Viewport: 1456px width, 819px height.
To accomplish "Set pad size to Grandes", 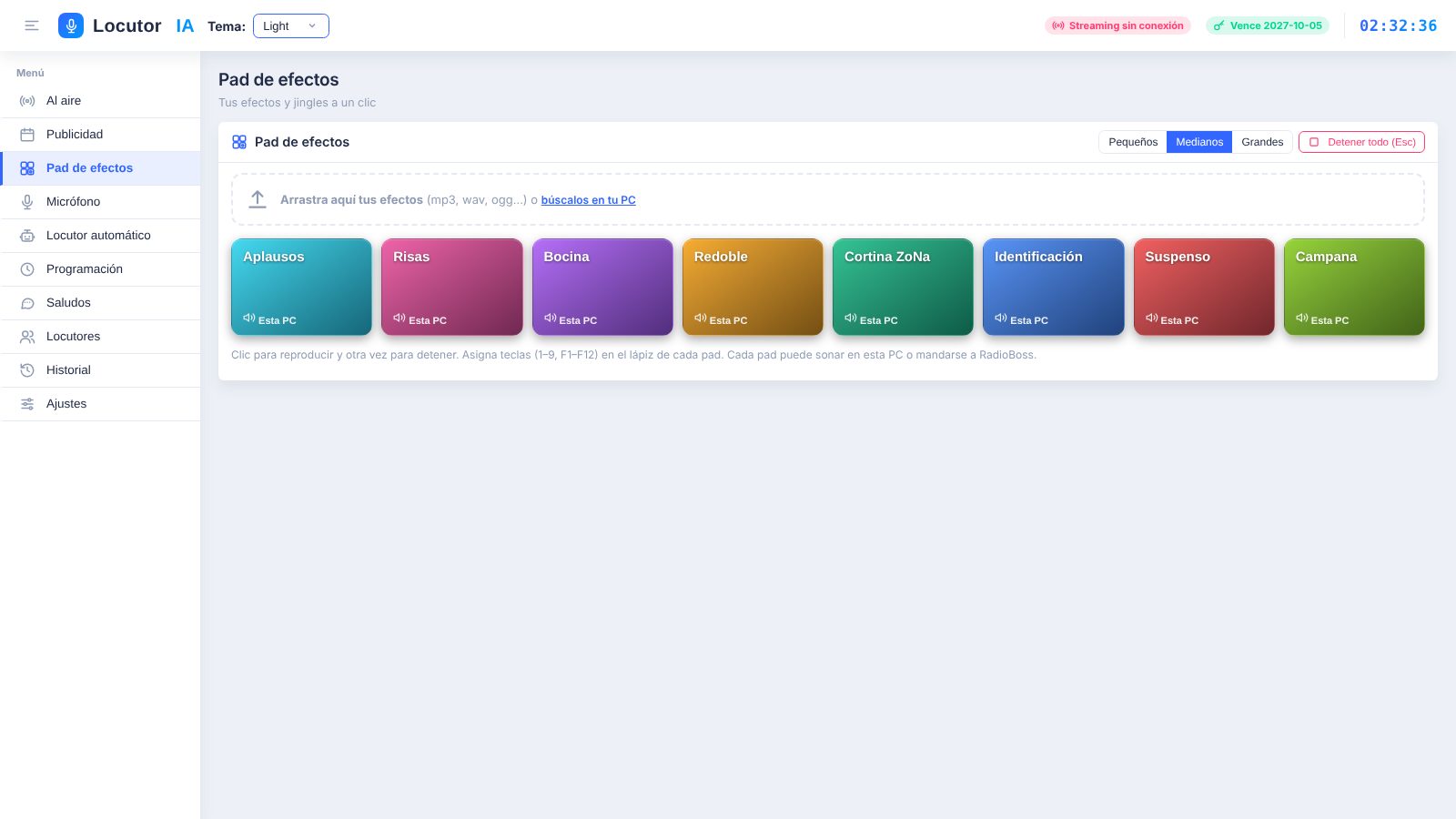I will [1262, 142].
